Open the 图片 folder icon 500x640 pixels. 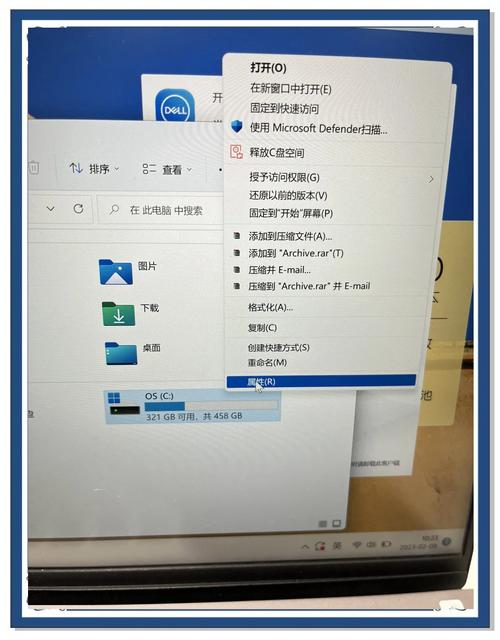[116, 272]
